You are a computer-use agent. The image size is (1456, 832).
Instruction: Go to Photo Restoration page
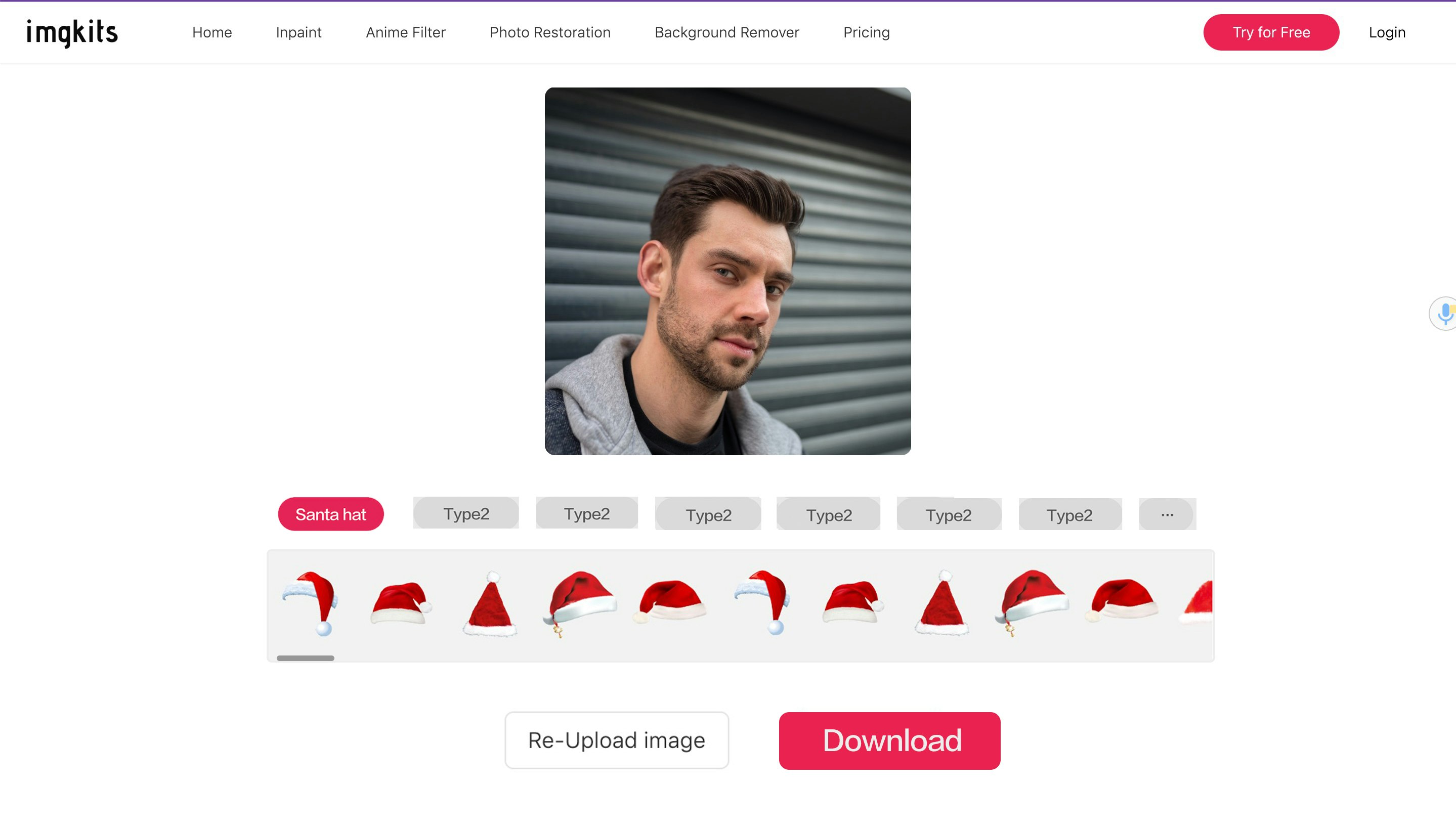(x=550, y=32)
